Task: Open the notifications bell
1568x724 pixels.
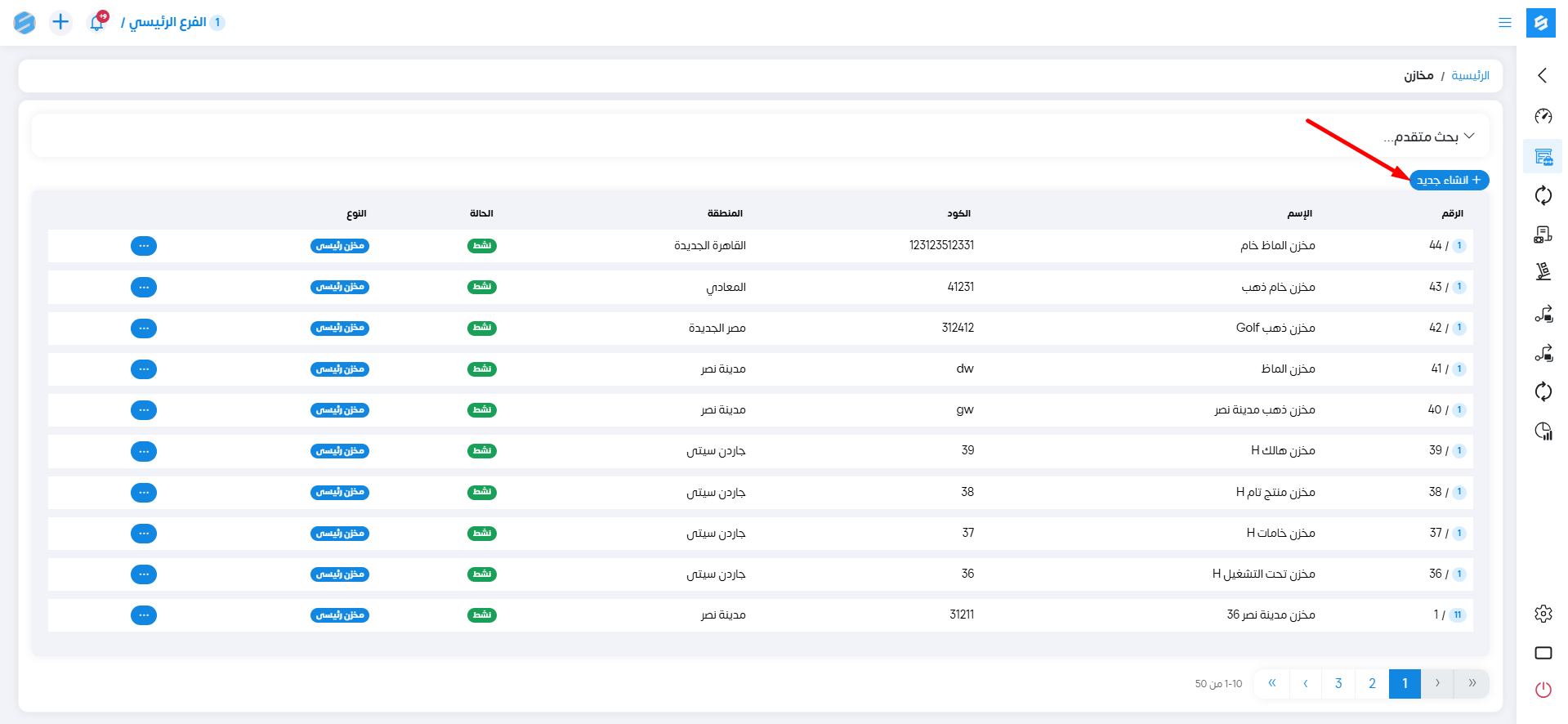Action: click(x=97, y=22)
